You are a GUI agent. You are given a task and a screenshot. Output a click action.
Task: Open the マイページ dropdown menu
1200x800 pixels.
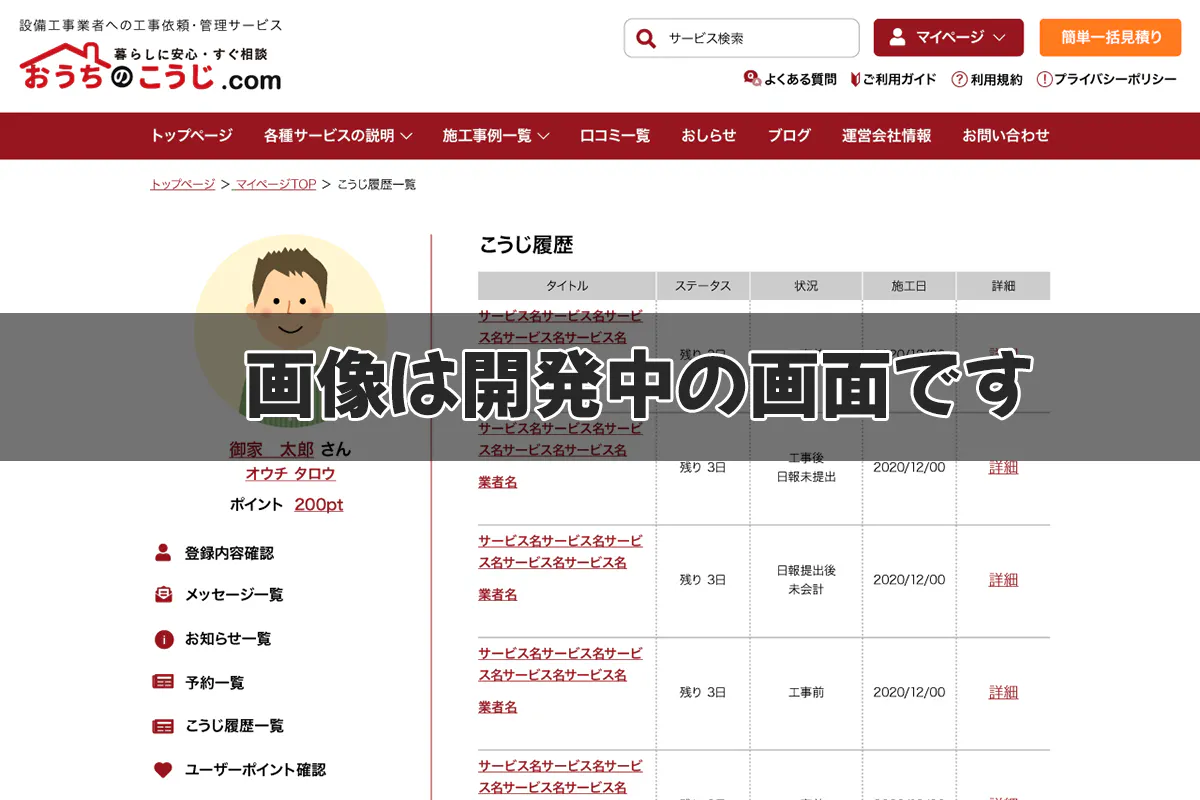click(947, 37)
